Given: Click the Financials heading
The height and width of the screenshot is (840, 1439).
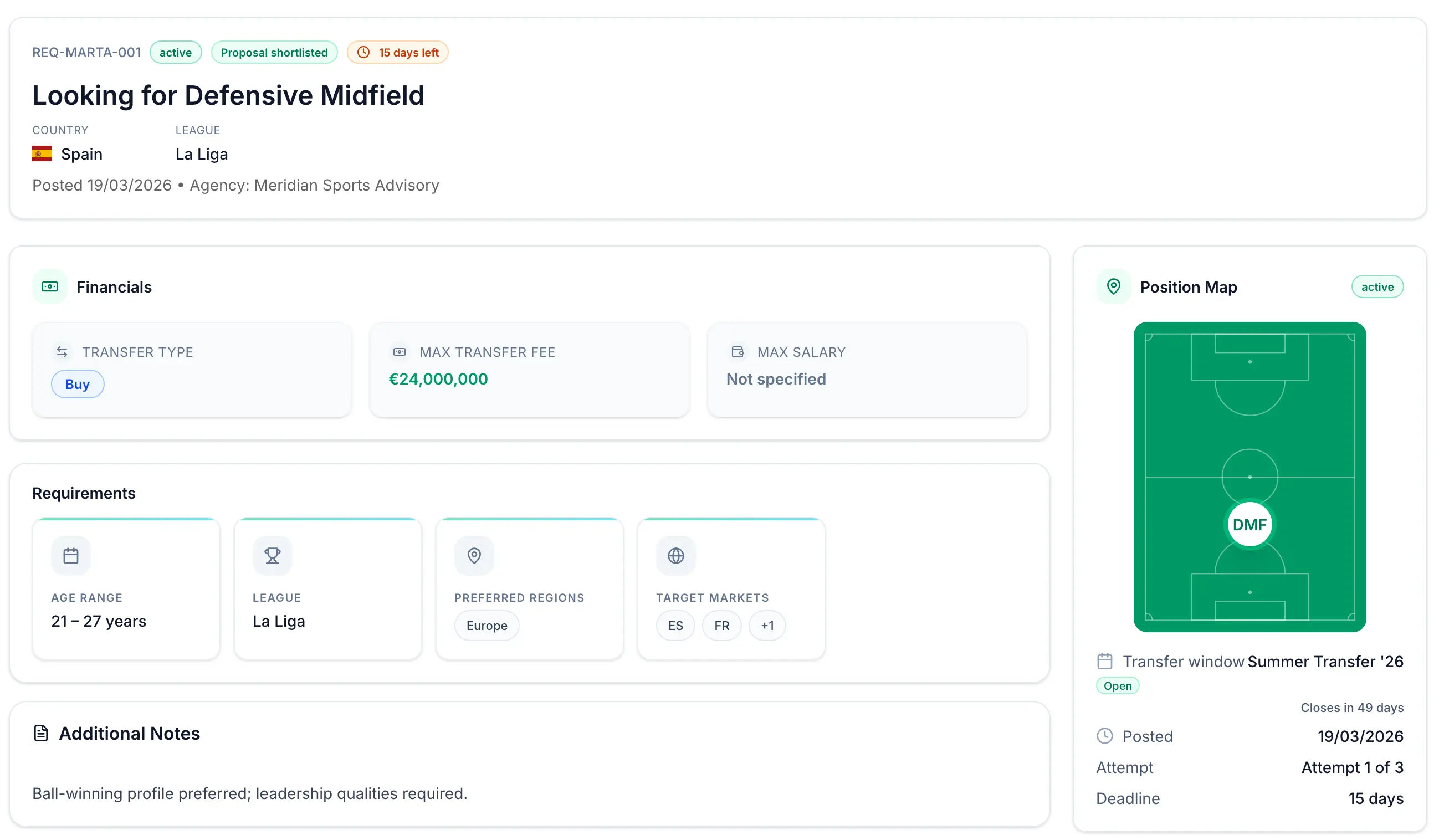Looking at the screenshot, I should click(114, 286).
